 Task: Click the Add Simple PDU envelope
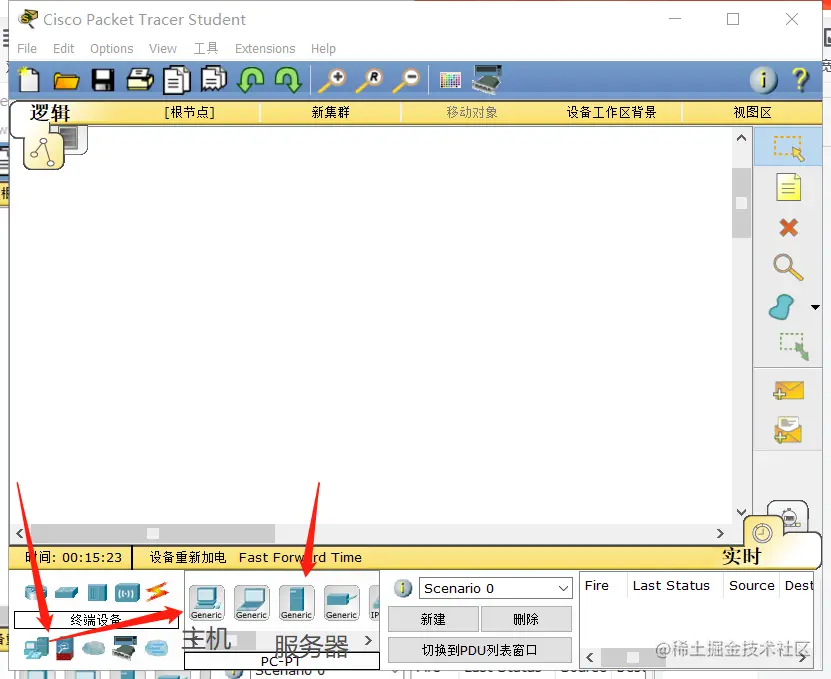click(788, 391)
